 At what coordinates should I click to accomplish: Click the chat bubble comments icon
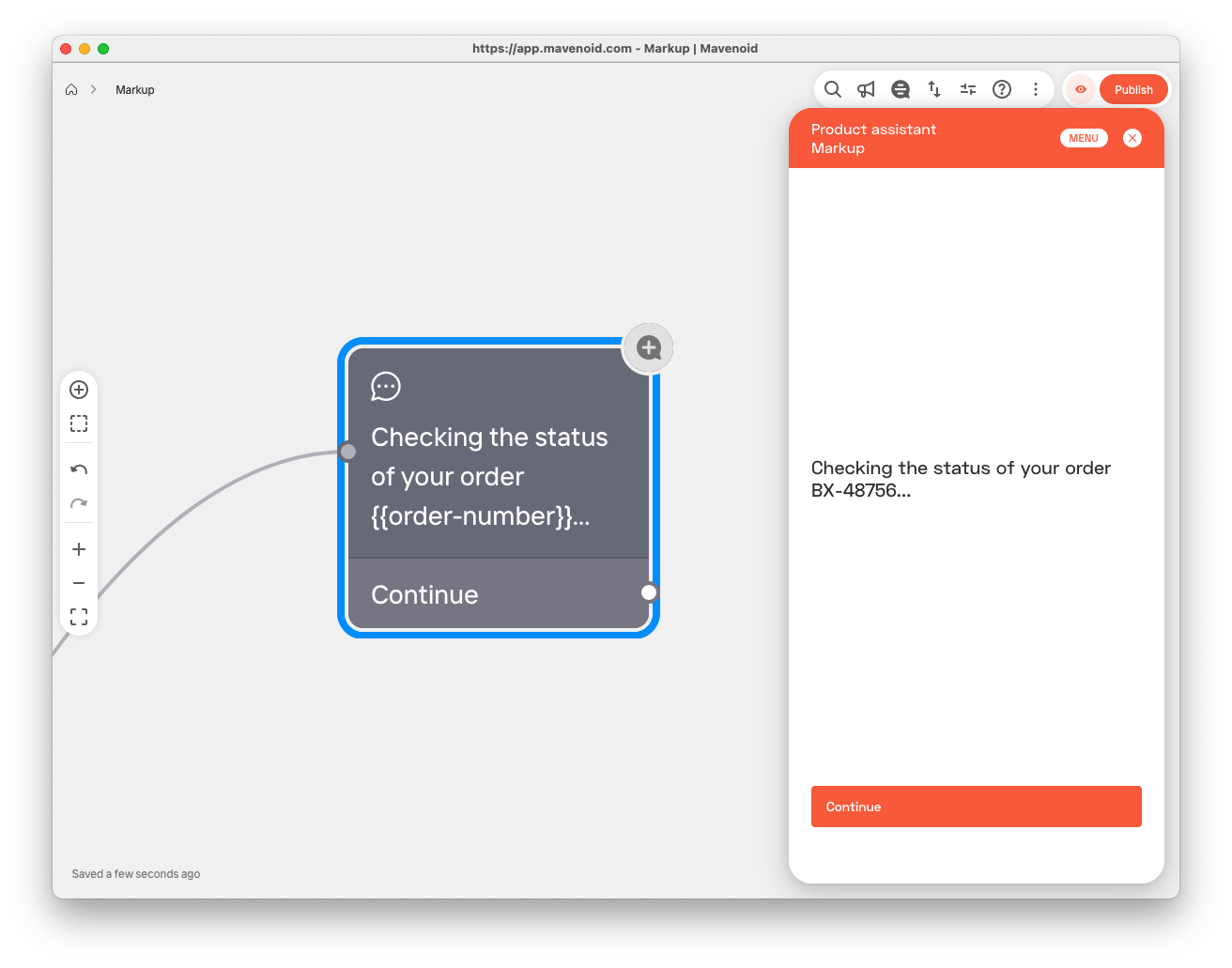click(900, 89)
